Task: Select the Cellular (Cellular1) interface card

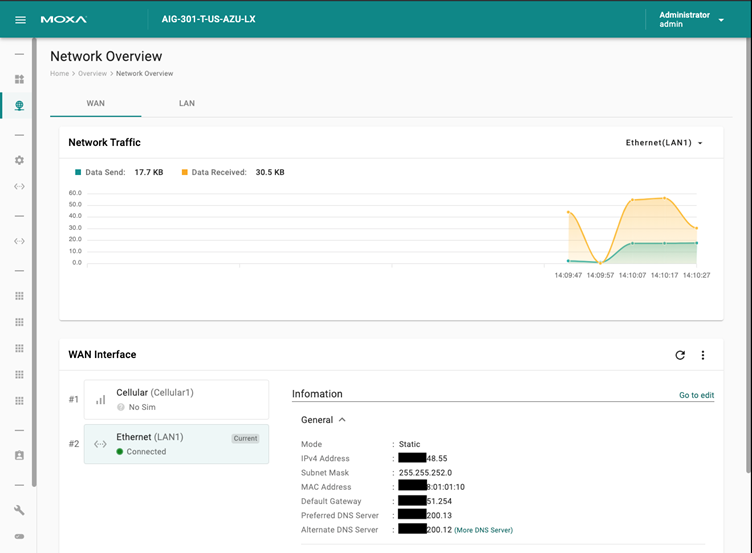Action: point(176,400)
